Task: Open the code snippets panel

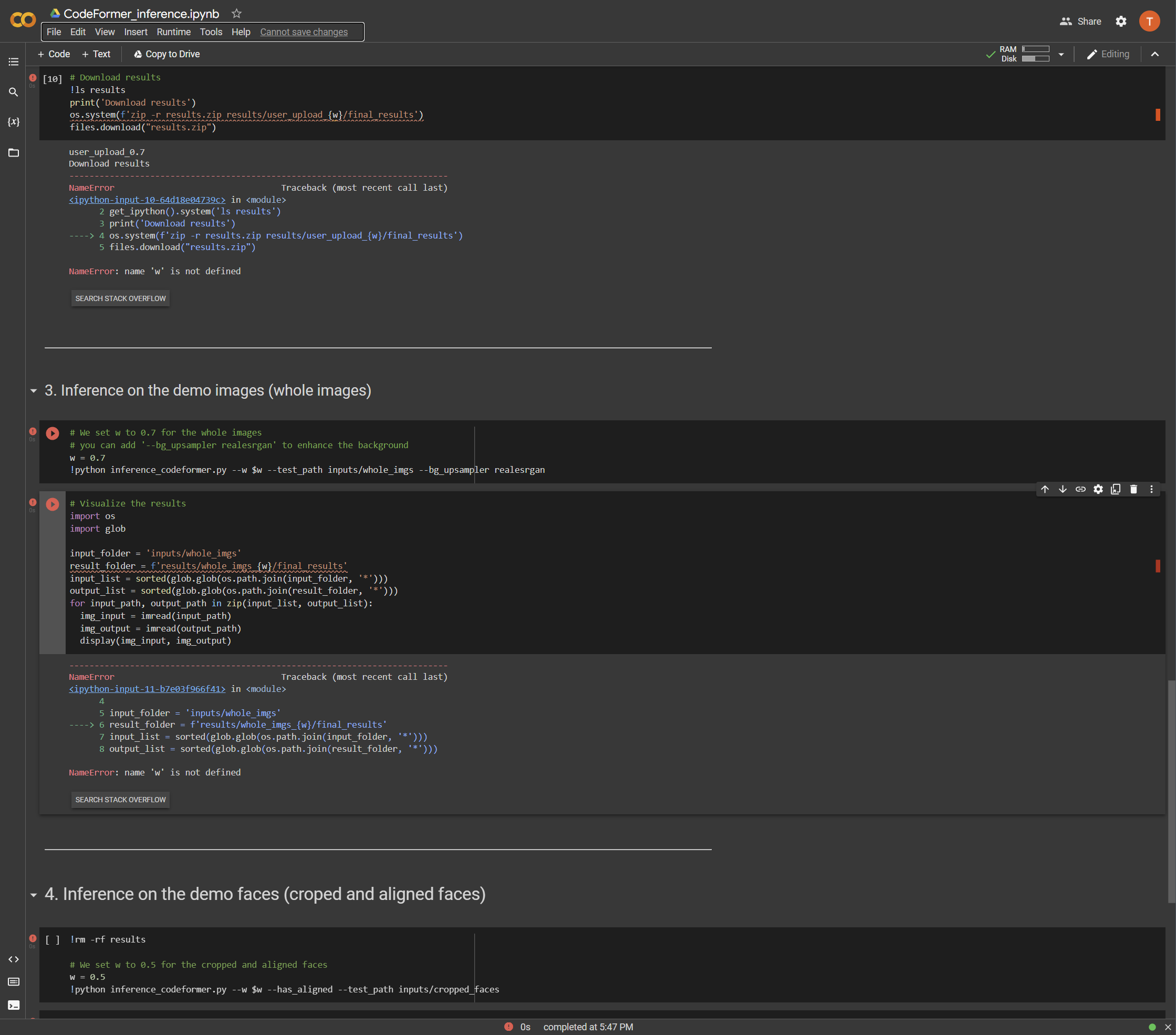Action: (x=13, y=959)
